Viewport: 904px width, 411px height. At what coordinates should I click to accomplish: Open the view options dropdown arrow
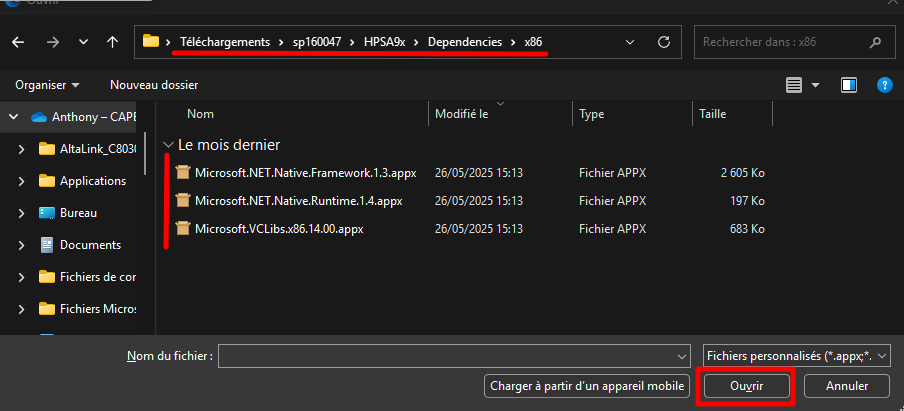coord(815,85)
